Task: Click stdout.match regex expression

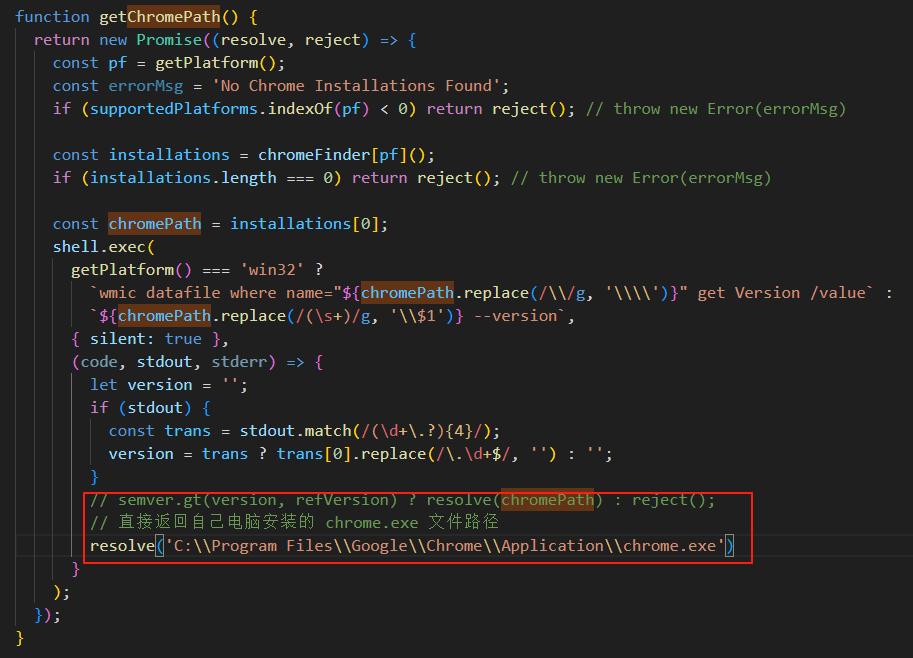Action: coord(365,431)
